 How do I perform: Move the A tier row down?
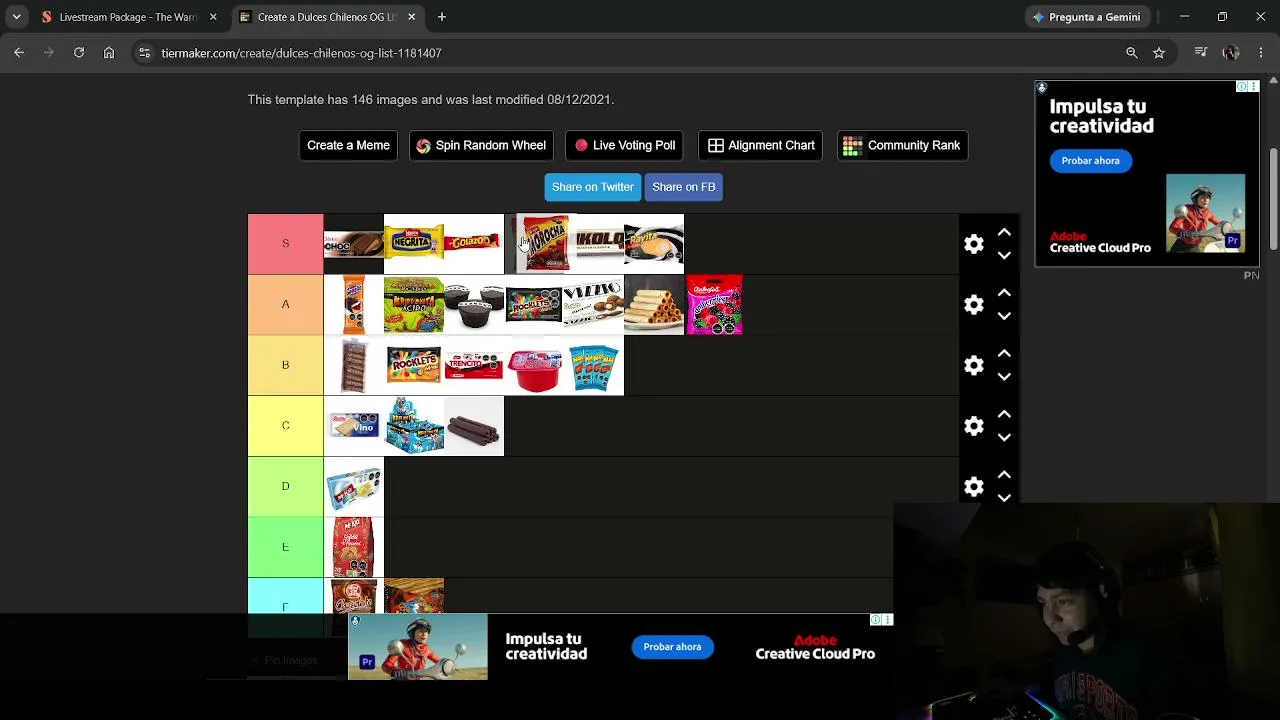pos(1004,316)
